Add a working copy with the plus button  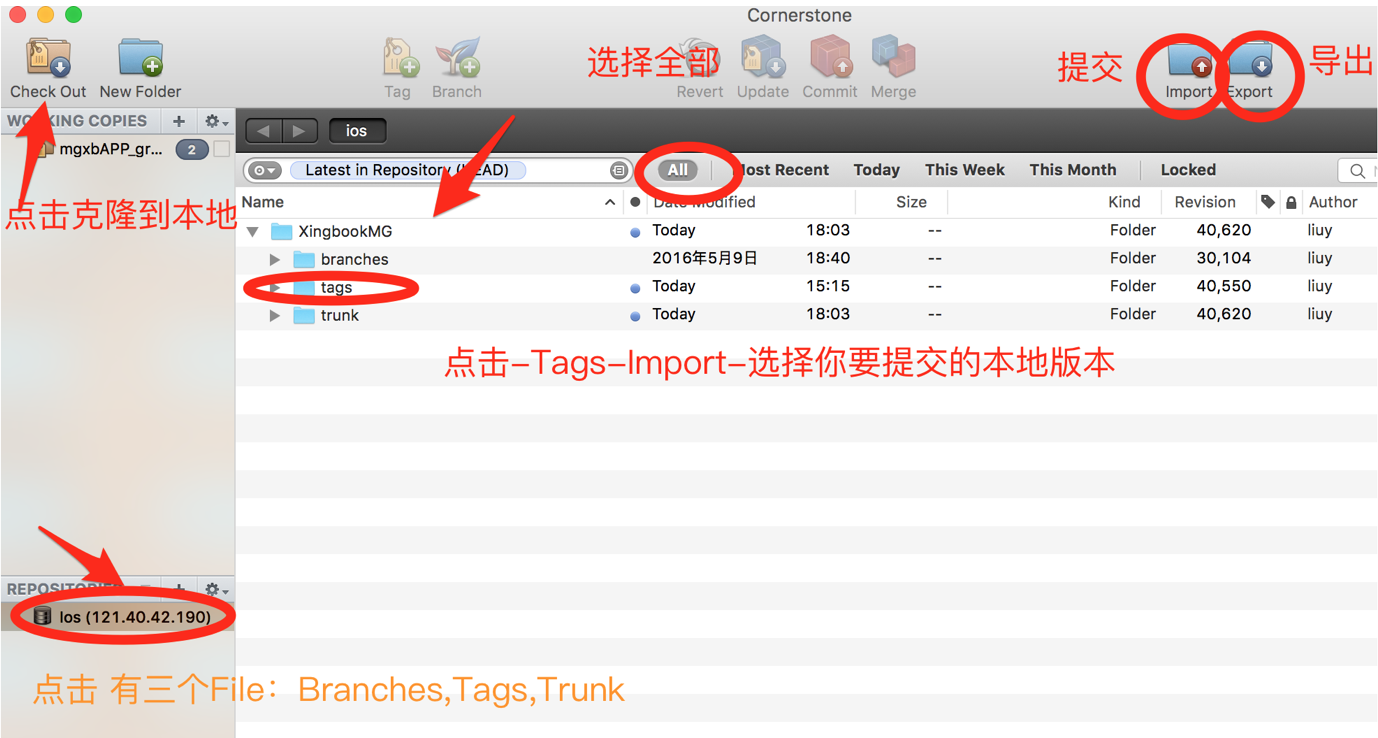179,121
